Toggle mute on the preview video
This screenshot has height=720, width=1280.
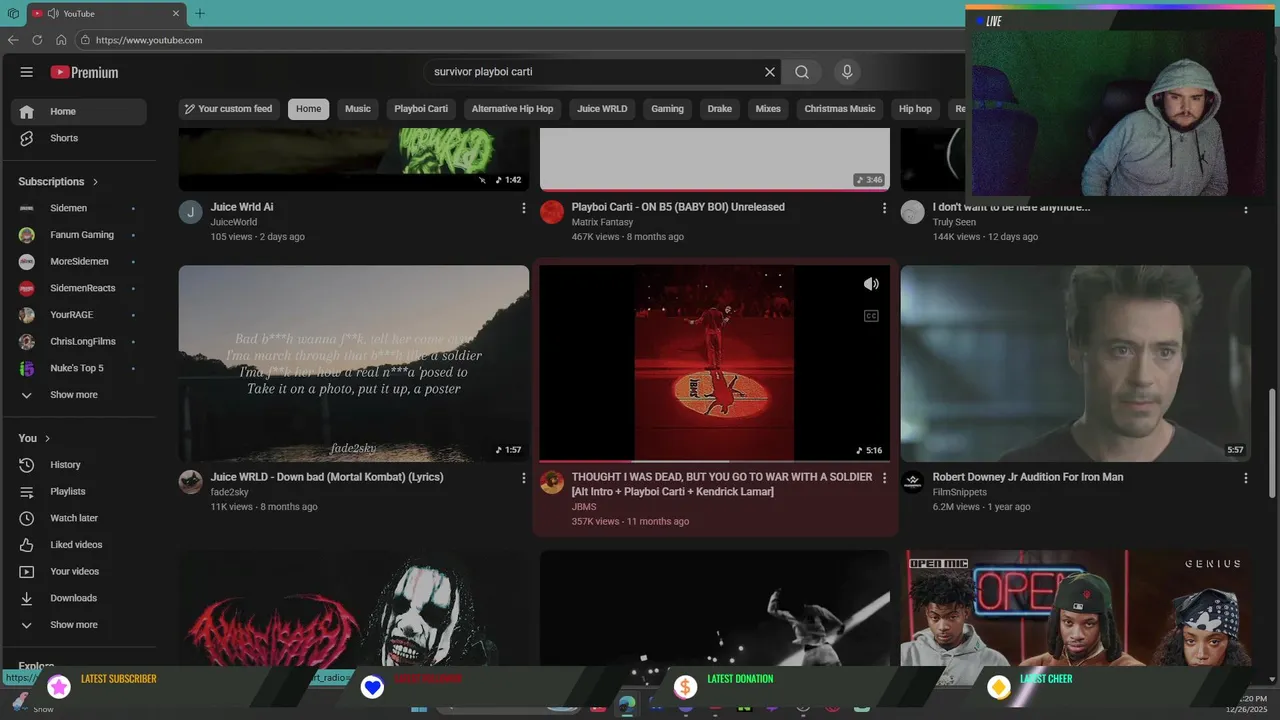[871, 284]
